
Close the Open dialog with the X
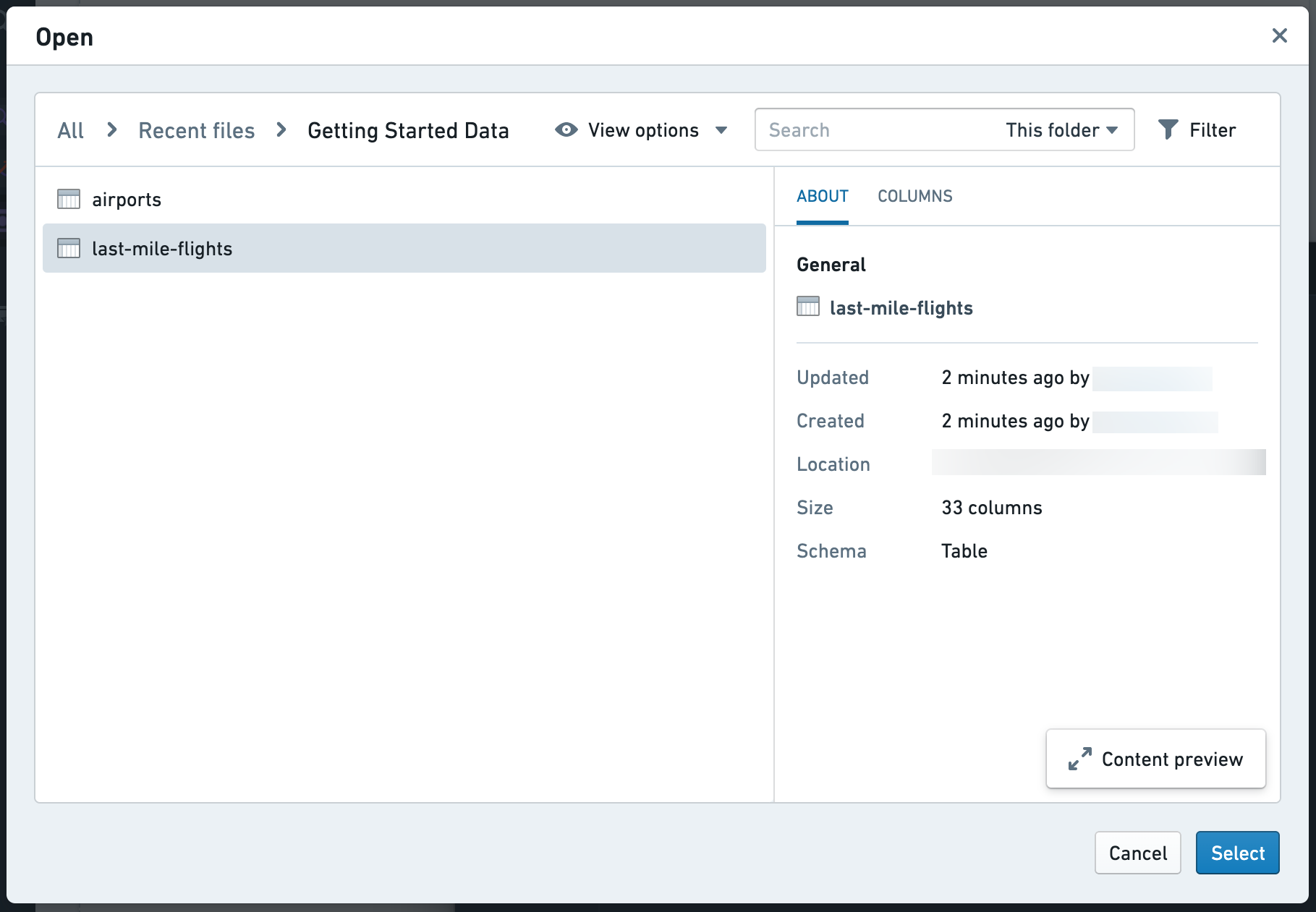(1279, 35)
